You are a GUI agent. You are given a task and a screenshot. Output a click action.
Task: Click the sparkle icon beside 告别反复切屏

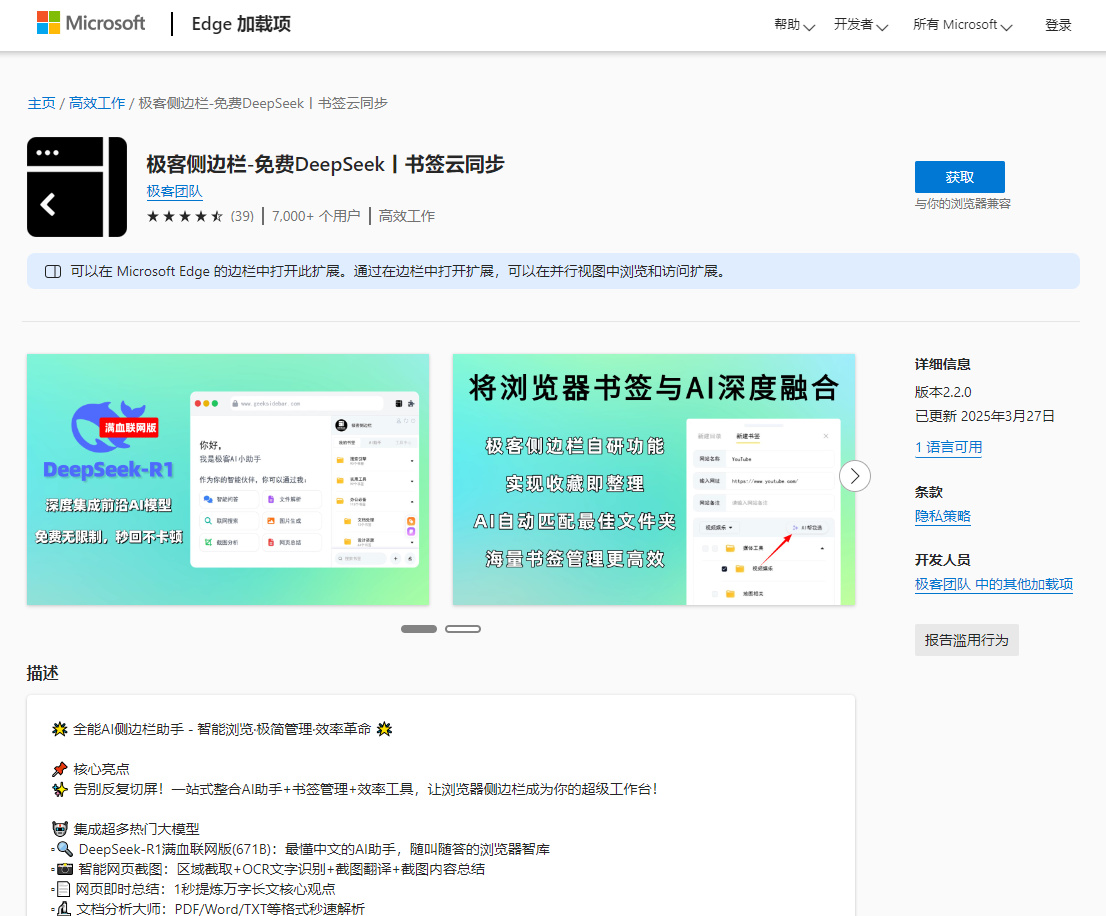[x=60, y=789]
